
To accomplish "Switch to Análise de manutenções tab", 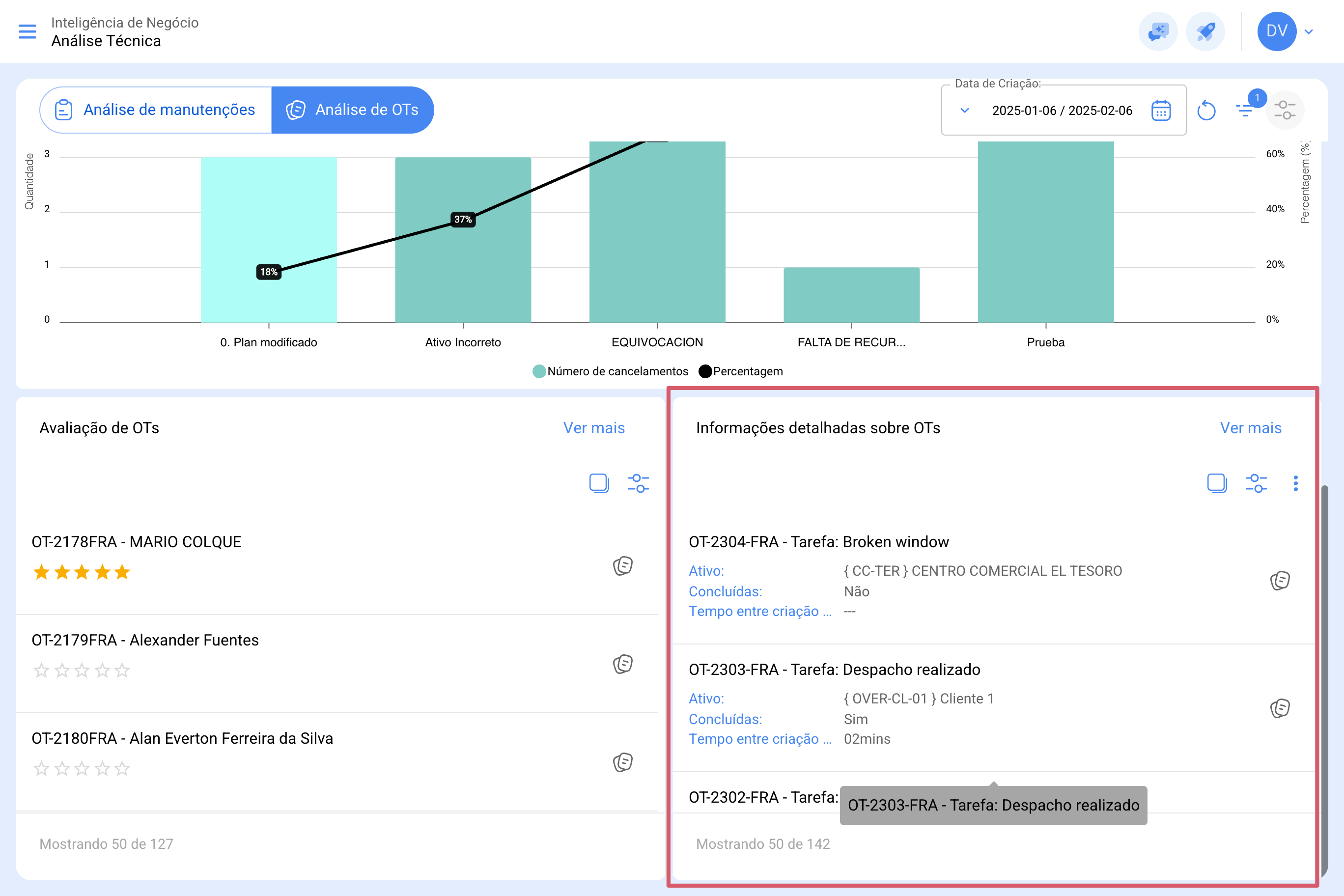I will (155, 110).
